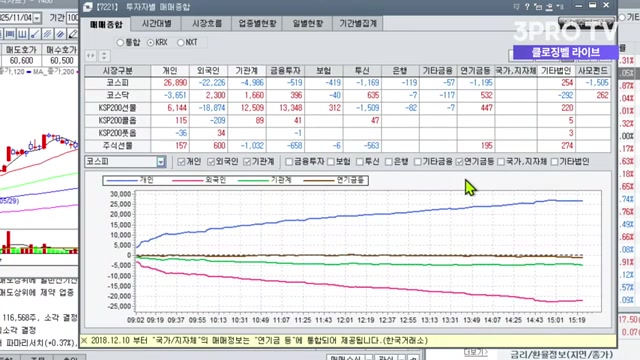This screenshot has height=360, width=640.
Task: Select the line drawing tool icon
Action: click(35, 34)
